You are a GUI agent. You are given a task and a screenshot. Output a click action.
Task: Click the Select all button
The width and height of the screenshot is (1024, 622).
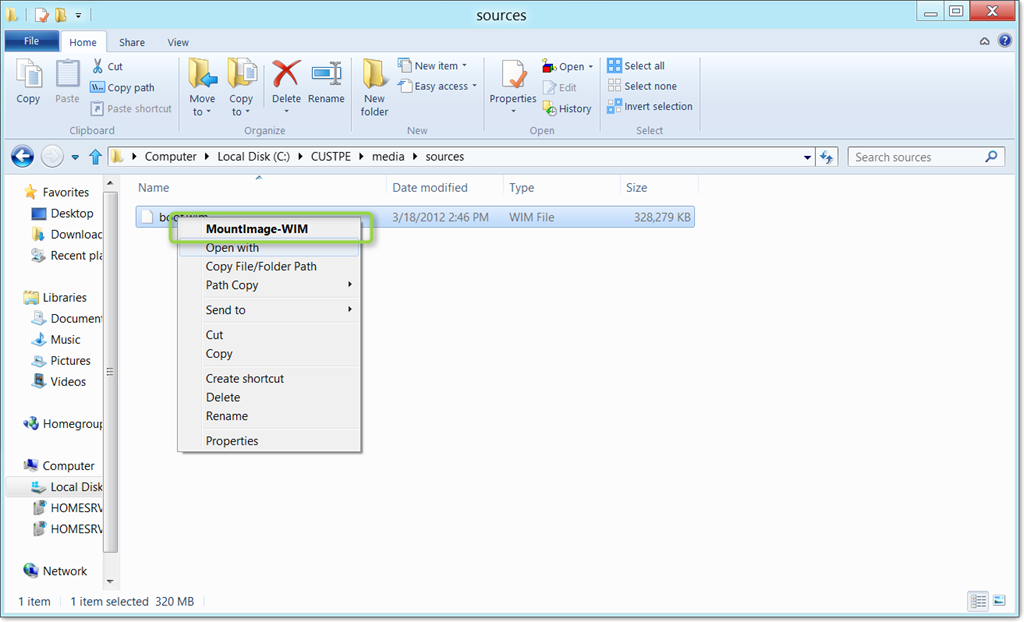click(x=637, y=65)
